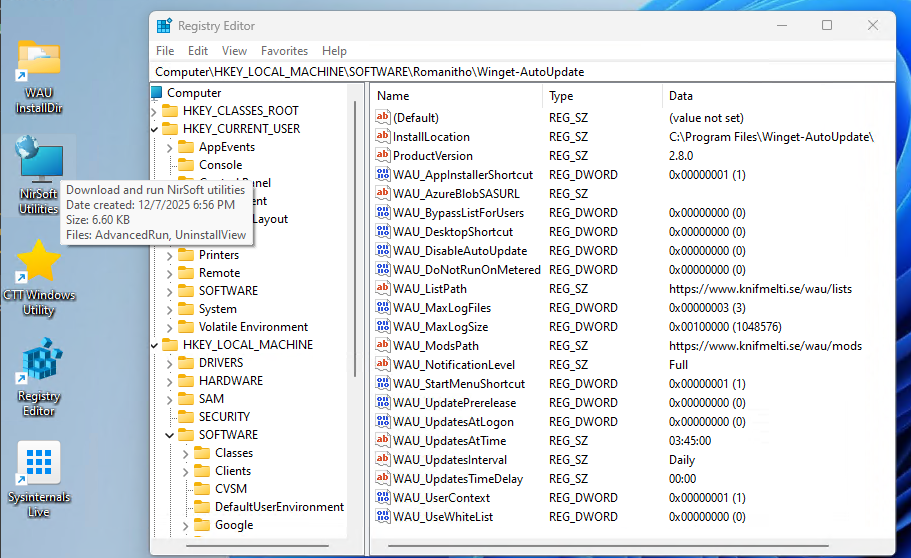Click the DWORD icon beside WAU_DesktopShortcut
Viewport: 911px width, 558px height.
[x=382, y=231]
